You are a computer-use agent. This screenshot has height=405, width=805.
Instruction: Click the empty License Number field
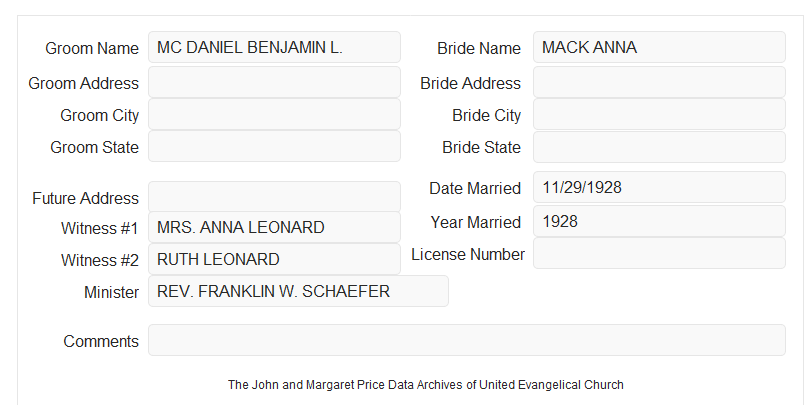tap(659, 253)
